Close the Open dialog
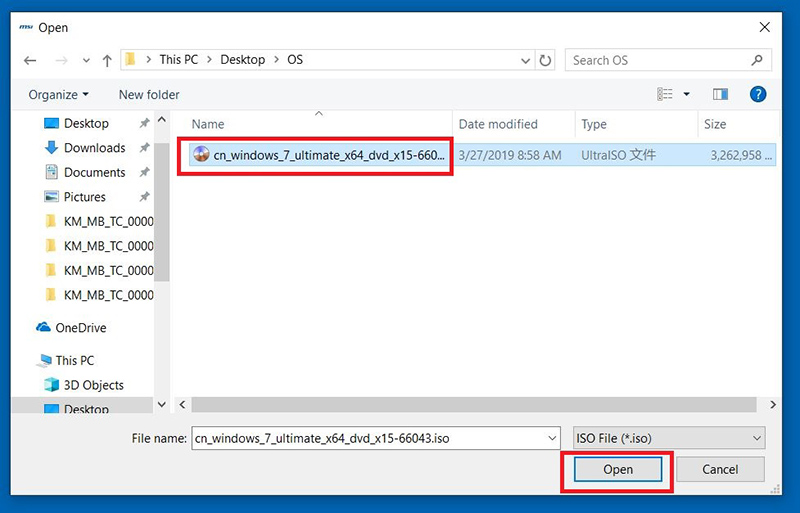 coord(764,27)
